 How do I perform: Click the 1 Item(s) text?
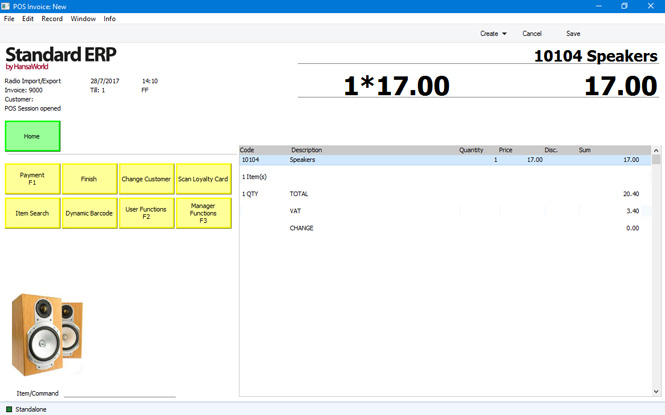click(254, 177)
